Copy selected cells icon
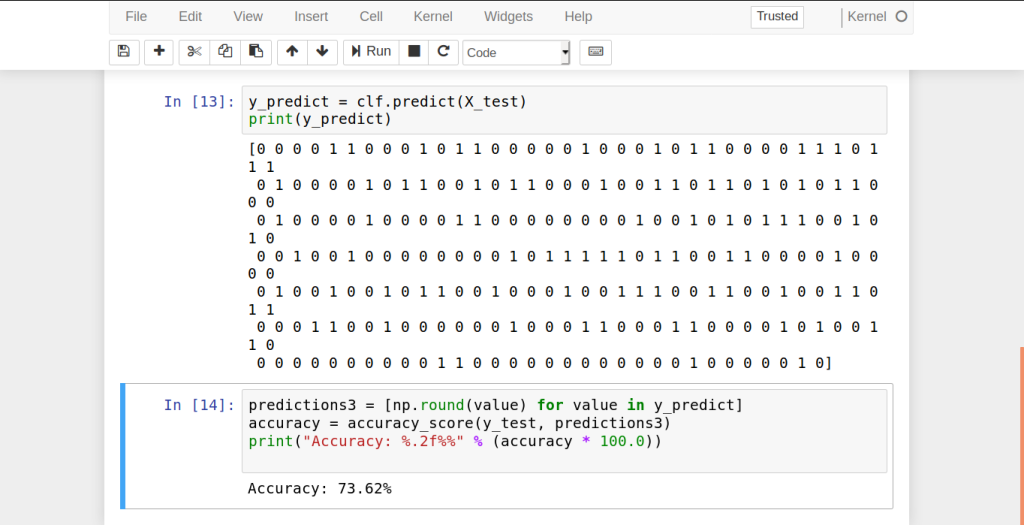This screenshot has width=1024, height=525. (225, 52)
